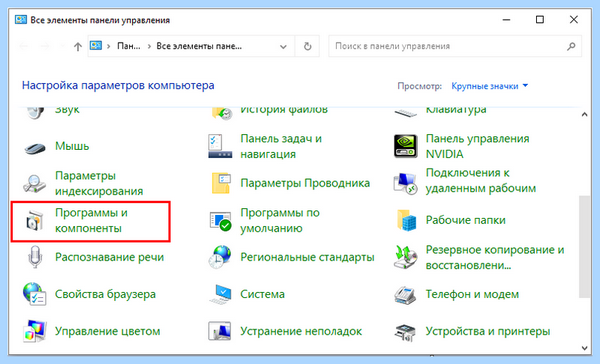The image size is (600, 364).
Task: Open the Параметры Проводника link
Action: (x=305, y=183)
